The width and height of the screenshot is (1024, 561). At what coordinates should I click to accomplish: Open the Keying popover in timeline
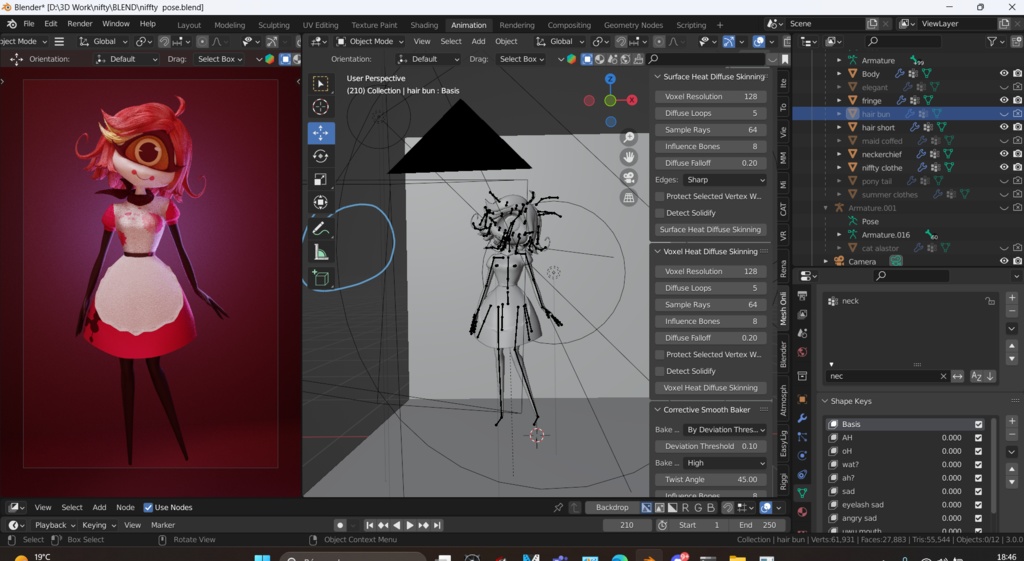[98, 525]
